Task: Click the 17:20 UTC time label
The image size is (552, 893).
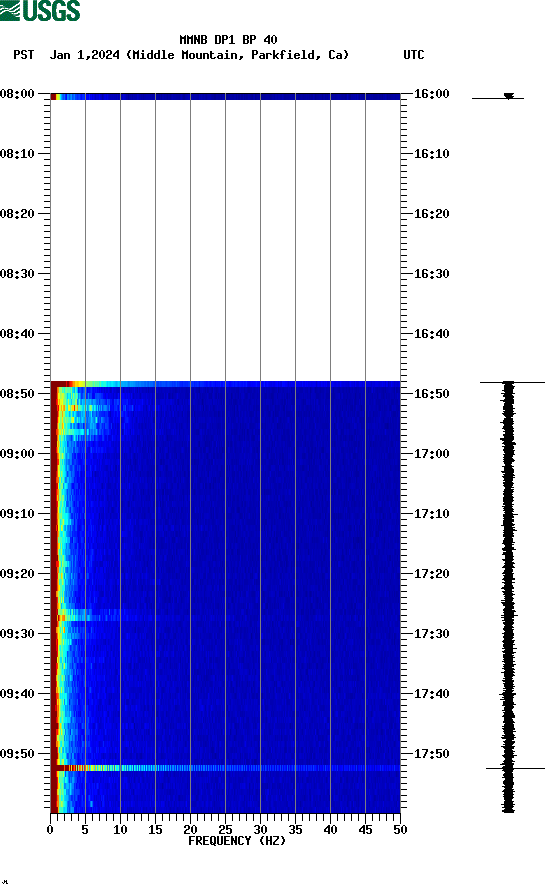Action: point(431,574)
